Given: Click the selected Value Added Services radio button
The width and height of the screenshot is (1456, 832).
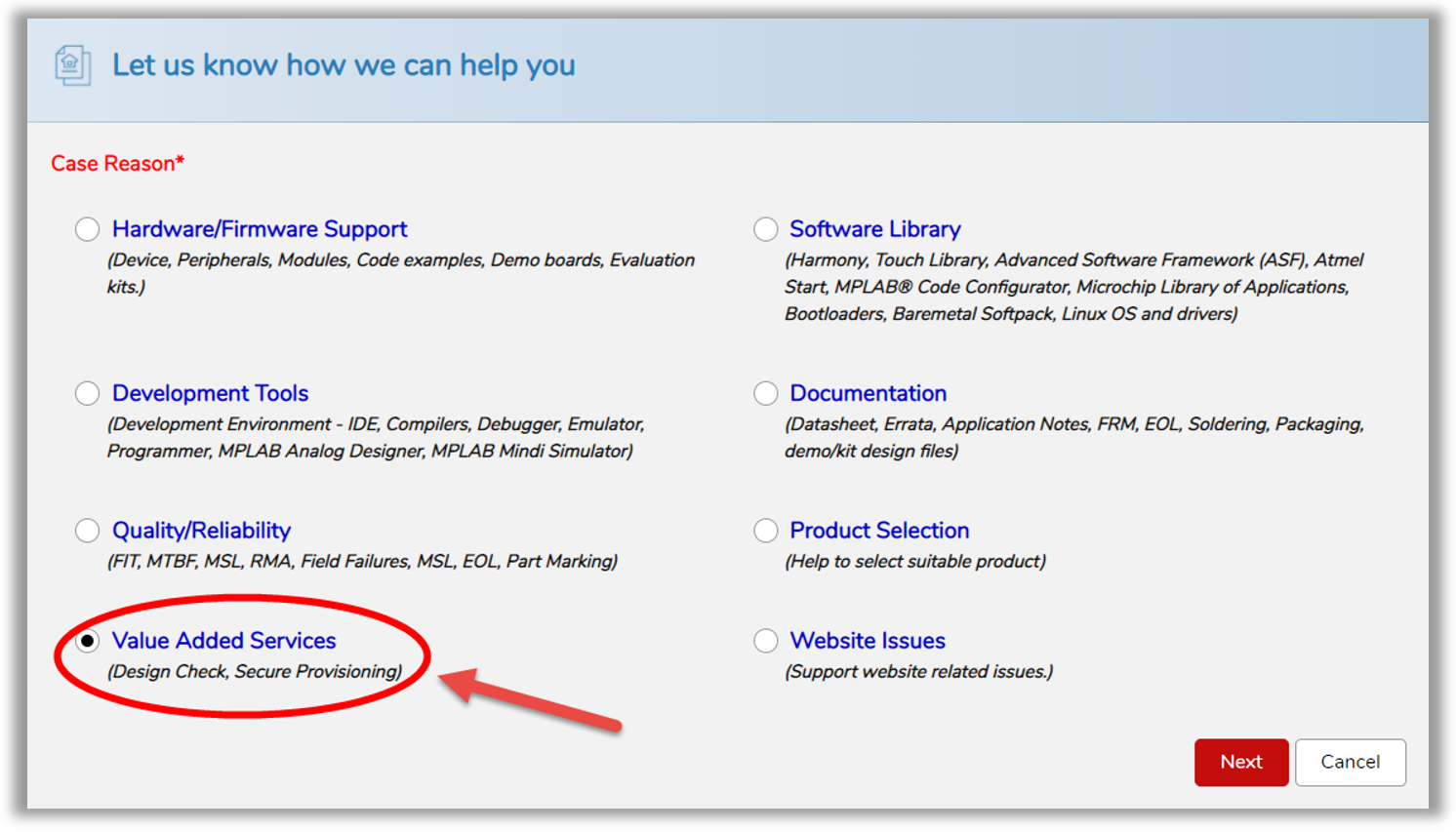Looking at the screenshot, I should [x=88, y=641].
